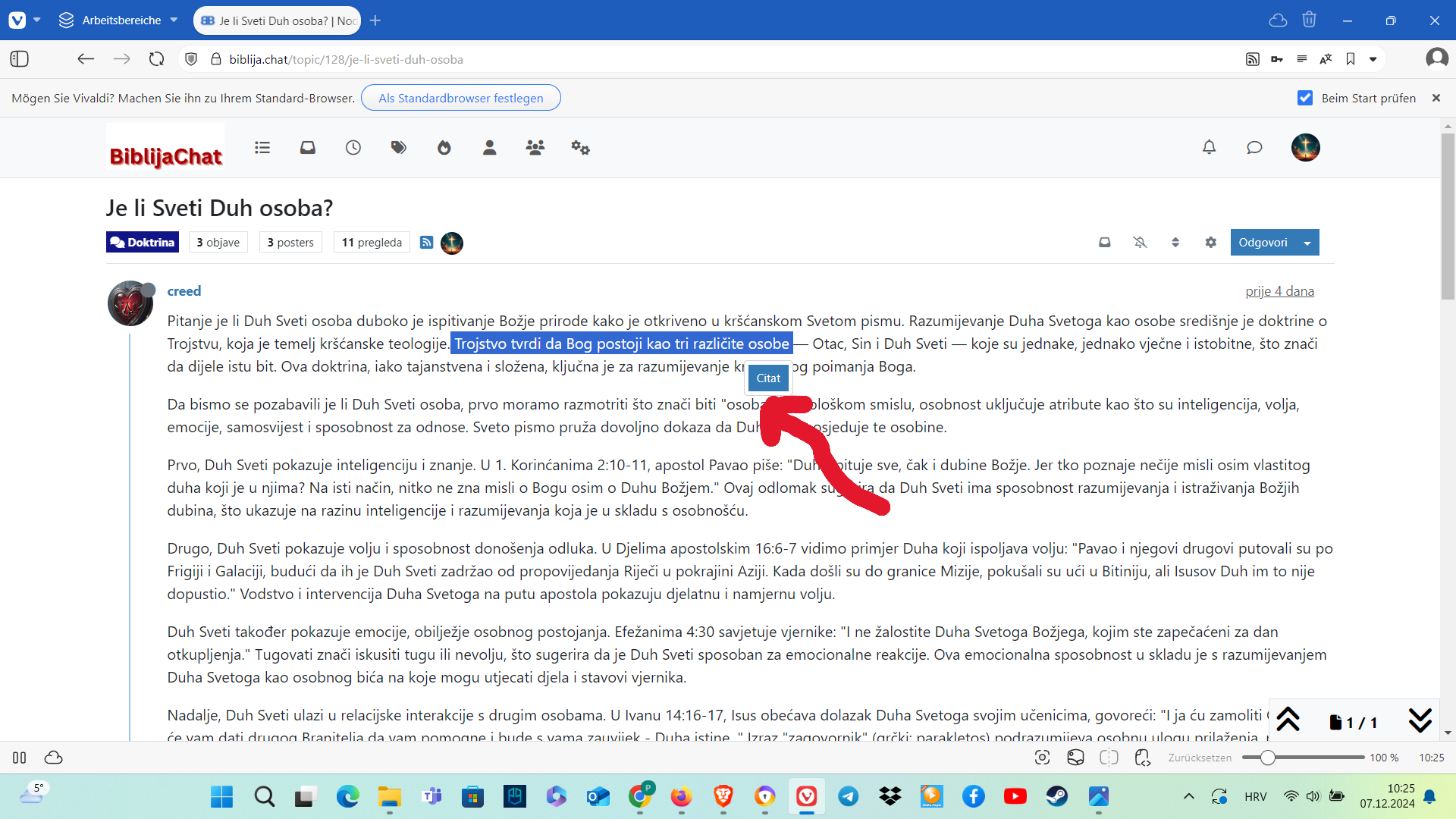Select the tags icon in navbar
The height and width of the screenshot is (819, 1456).
coord(398,147)
